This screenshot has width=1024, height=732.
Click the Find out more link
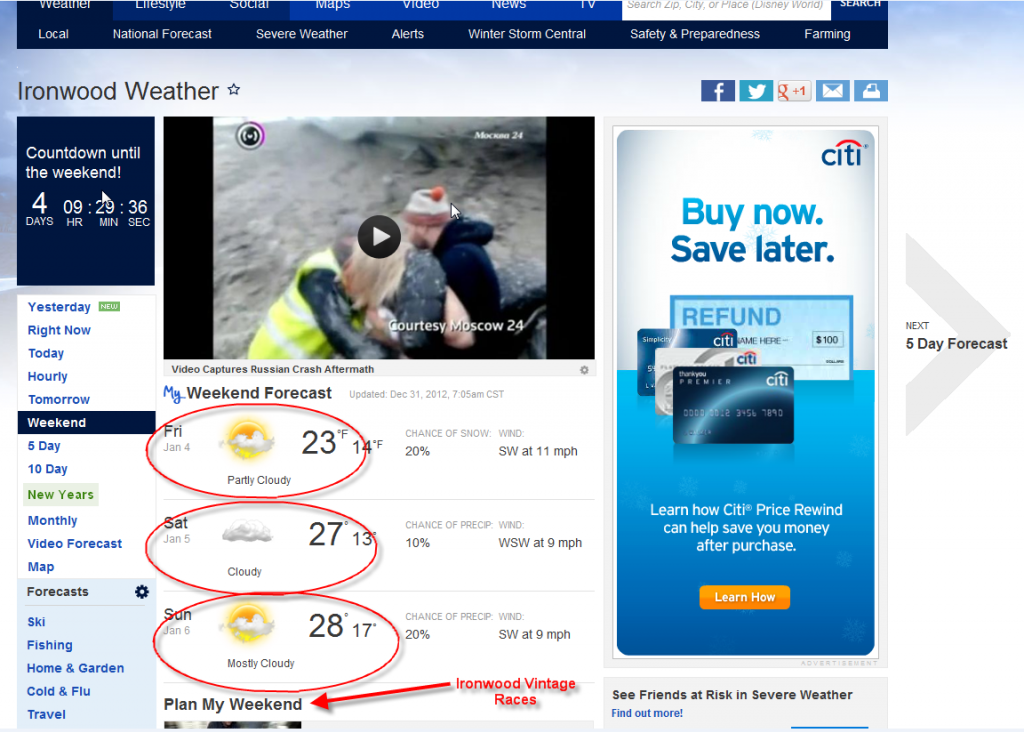click(647, 713)
